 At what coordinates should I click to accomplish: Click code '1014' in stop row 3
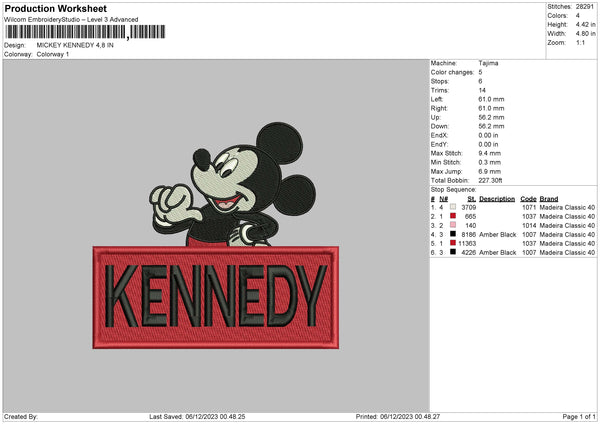click(529, 225)
